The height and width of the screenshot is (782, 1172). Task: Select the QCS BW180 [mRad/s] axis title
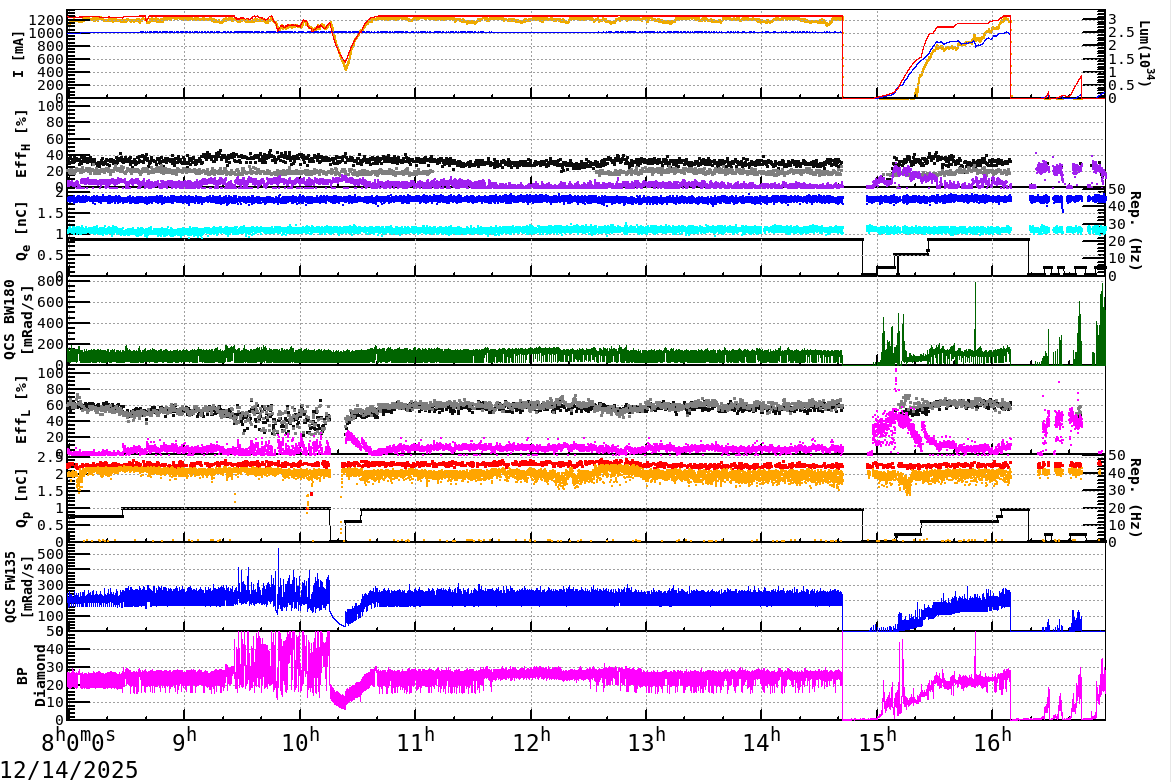pyautogui.click(x=19, y=319)
